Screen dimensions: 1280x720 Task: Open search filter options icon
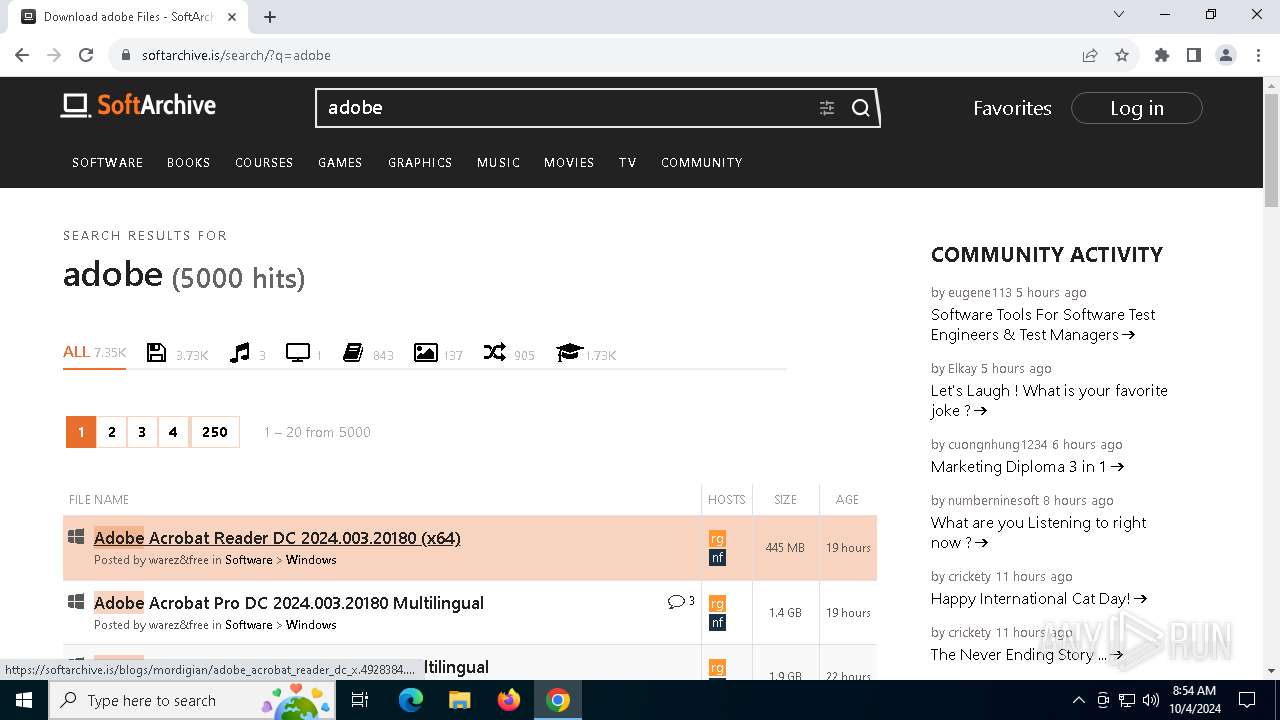coord(827,108)
